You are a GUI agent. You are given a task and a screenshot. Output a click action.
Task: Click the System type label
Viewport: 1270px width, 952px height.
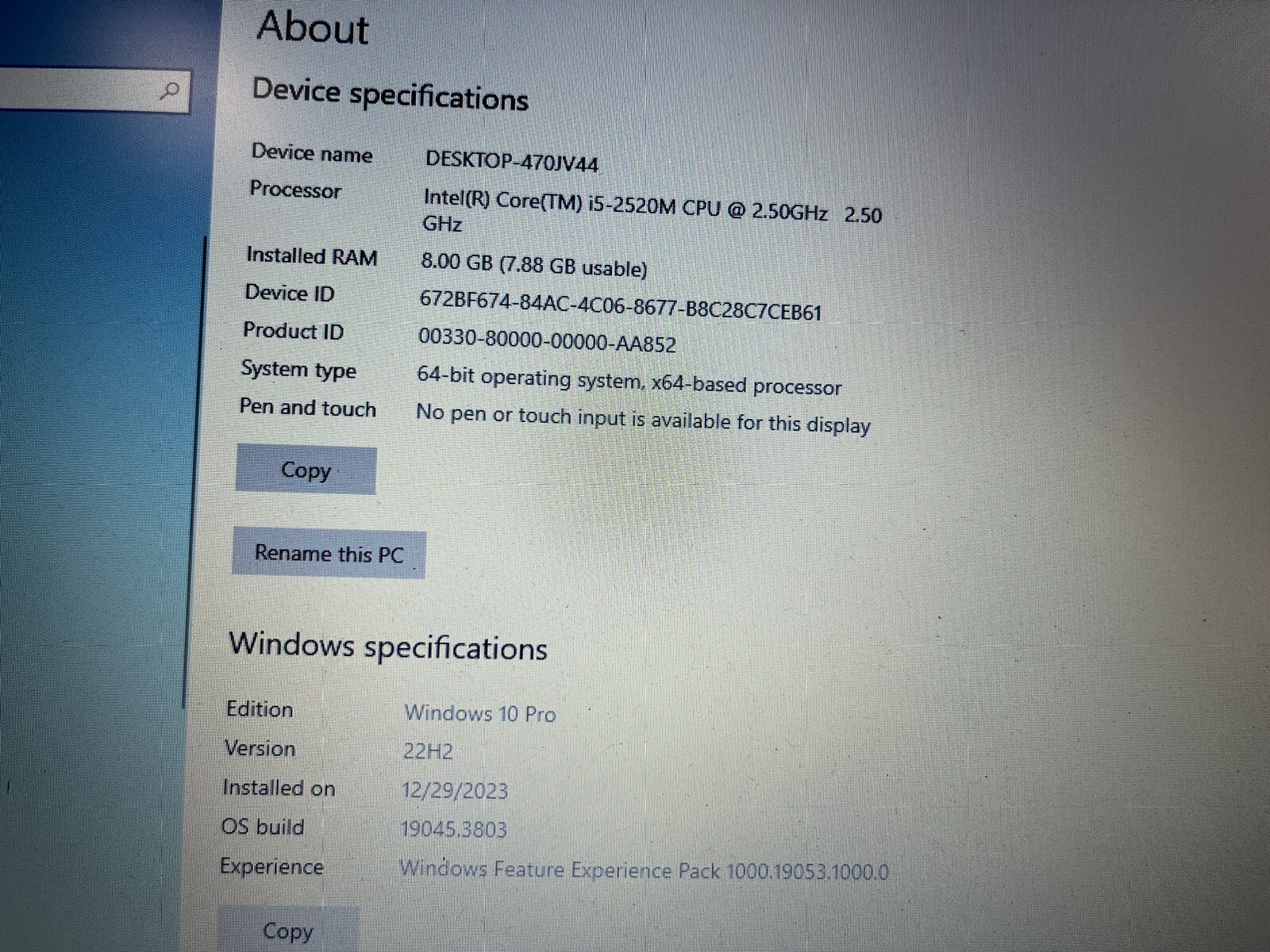click(x=298, y=370)
